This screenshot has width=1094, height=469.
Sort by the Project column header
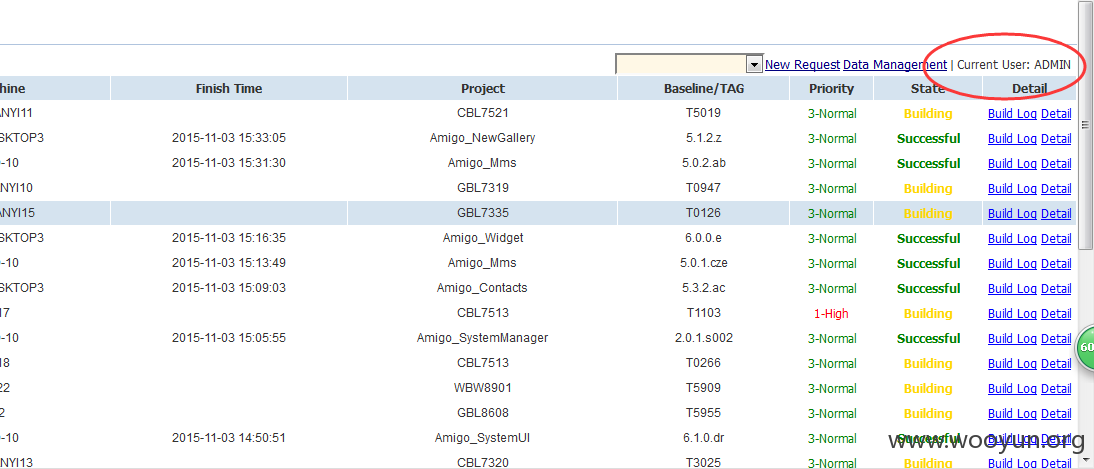[483, 89]
